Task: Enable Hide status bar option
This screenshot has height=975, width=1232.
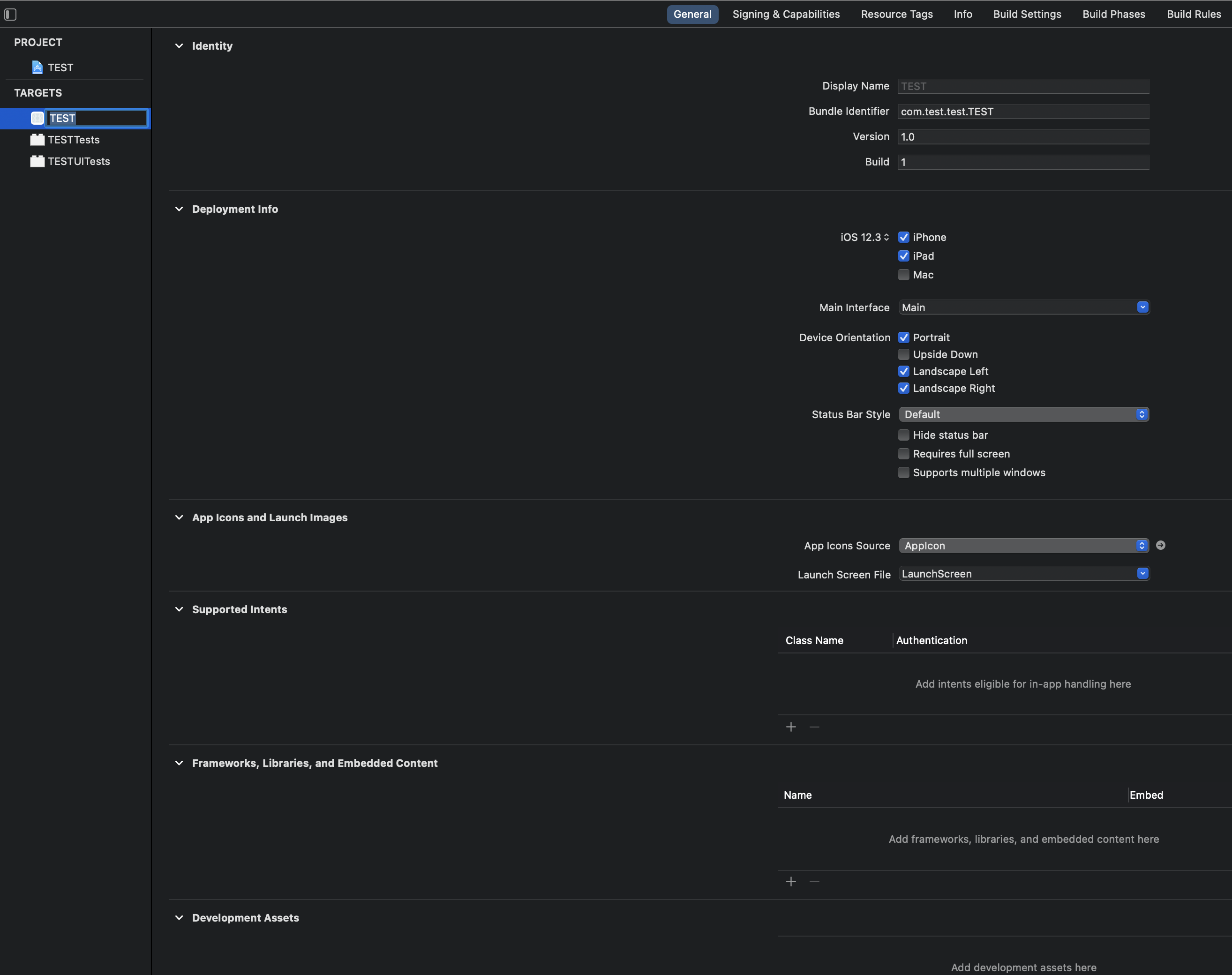Action: (903, 435)
